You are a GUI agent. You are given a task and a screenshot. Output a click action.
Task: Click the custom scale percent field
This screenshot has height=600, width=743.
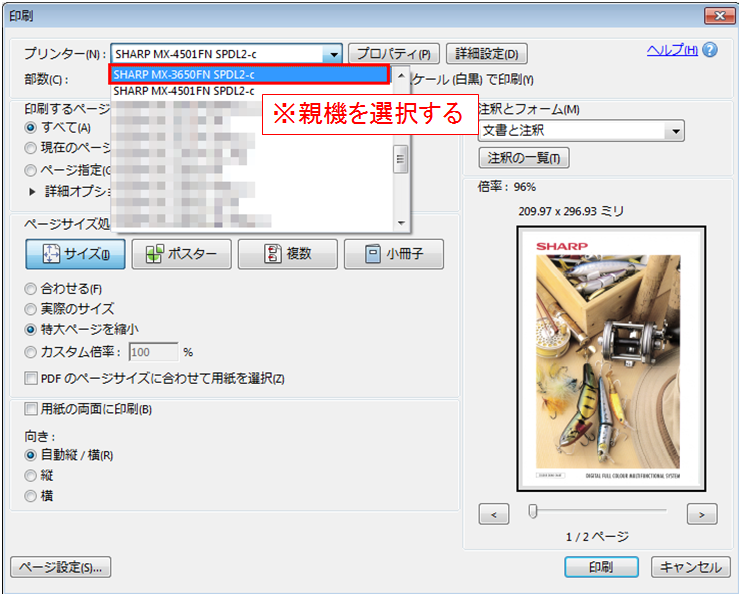[x=154, y=352]
